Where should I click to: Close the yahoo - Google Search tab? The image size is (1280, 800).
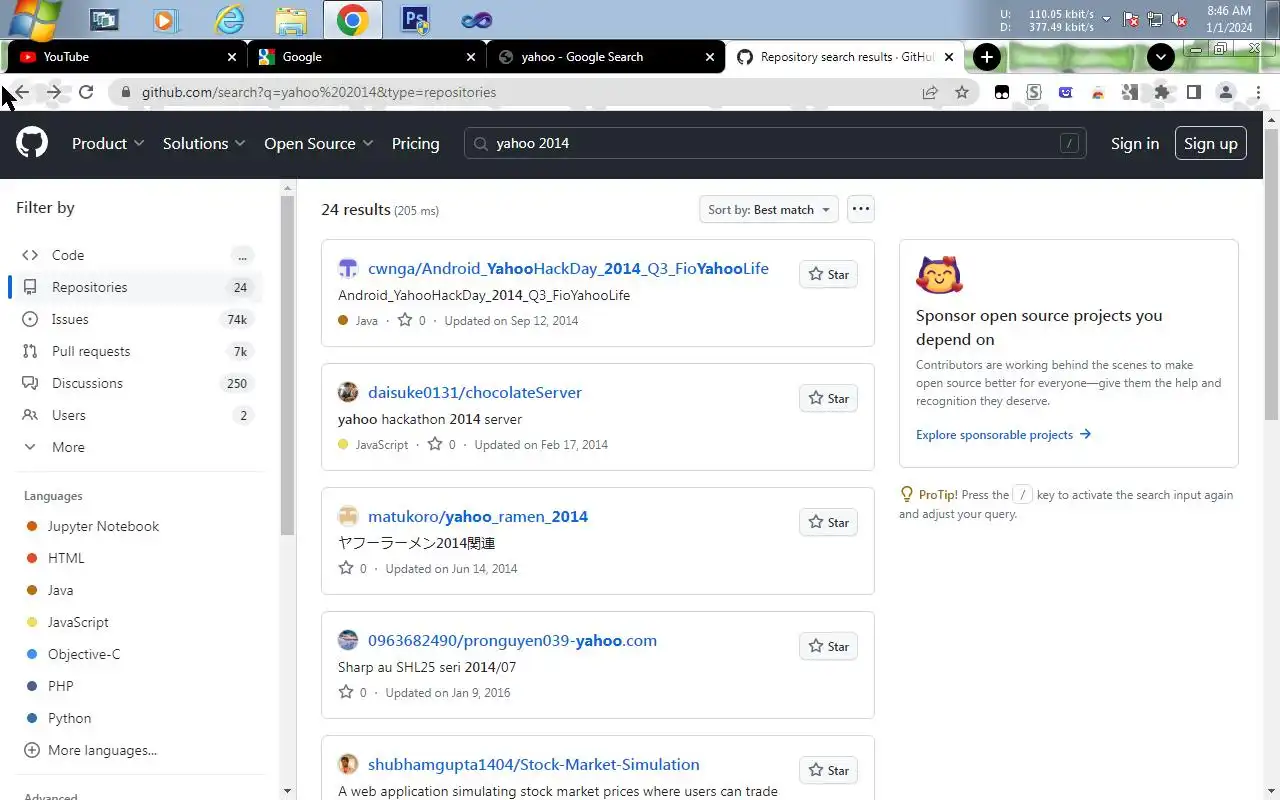[x=711, y=57]
